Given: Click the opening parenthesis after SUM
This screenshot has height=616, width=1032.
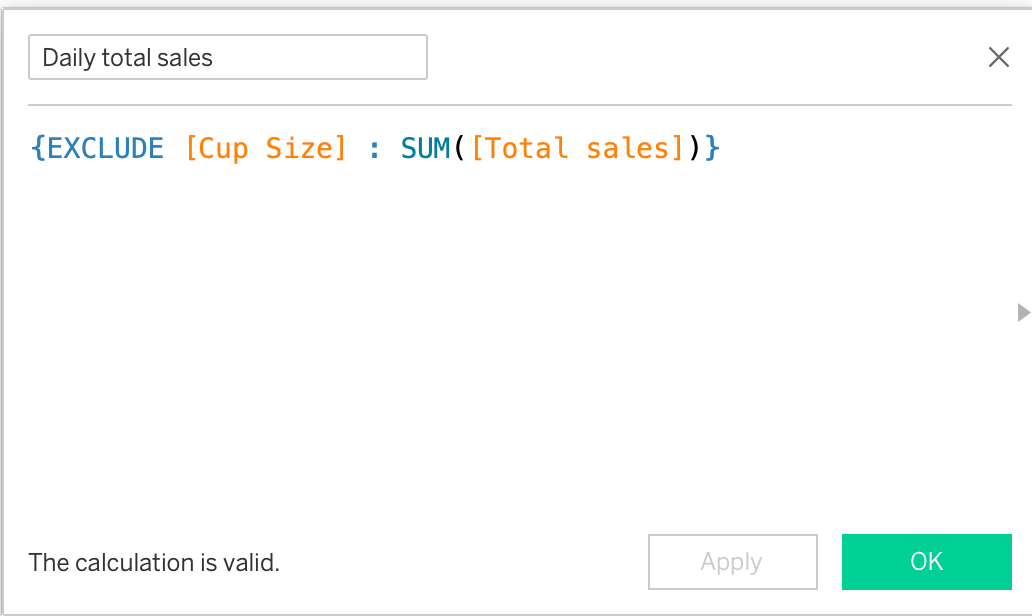Looking at the screenshot, I should coord(461,149).
